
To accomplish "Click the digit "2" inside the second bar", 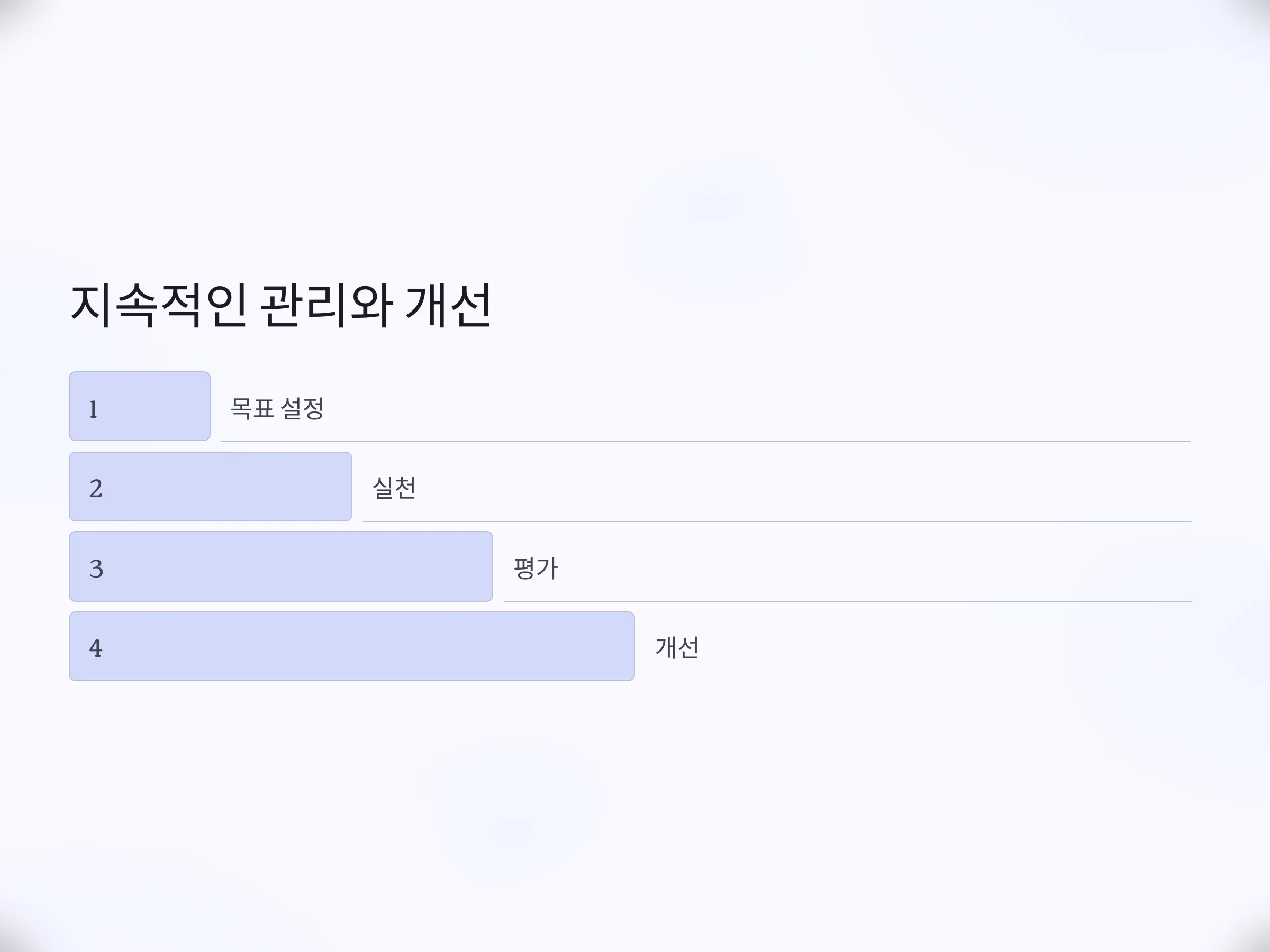I will pos(96,489).
